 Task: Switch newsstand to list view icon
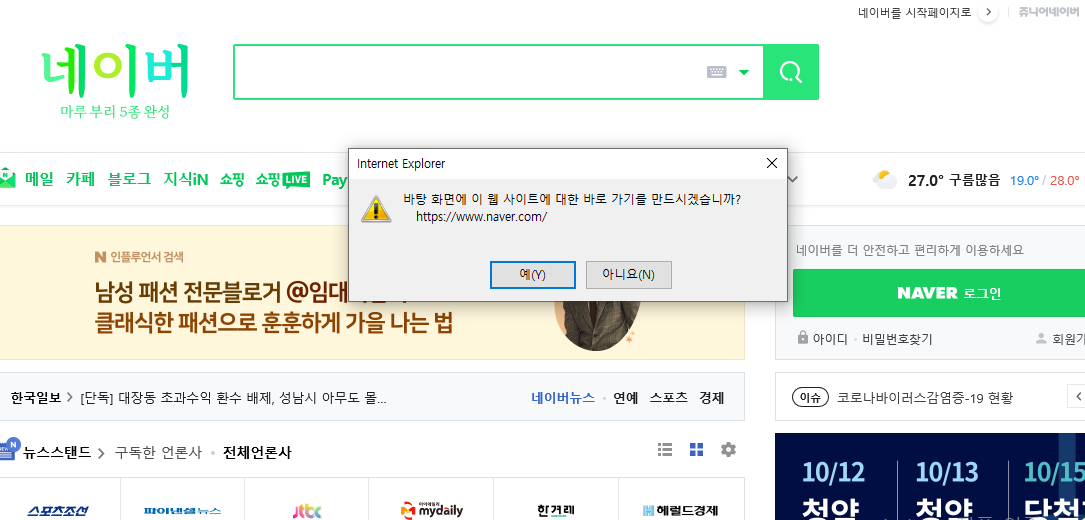click(x=665, y=449)
